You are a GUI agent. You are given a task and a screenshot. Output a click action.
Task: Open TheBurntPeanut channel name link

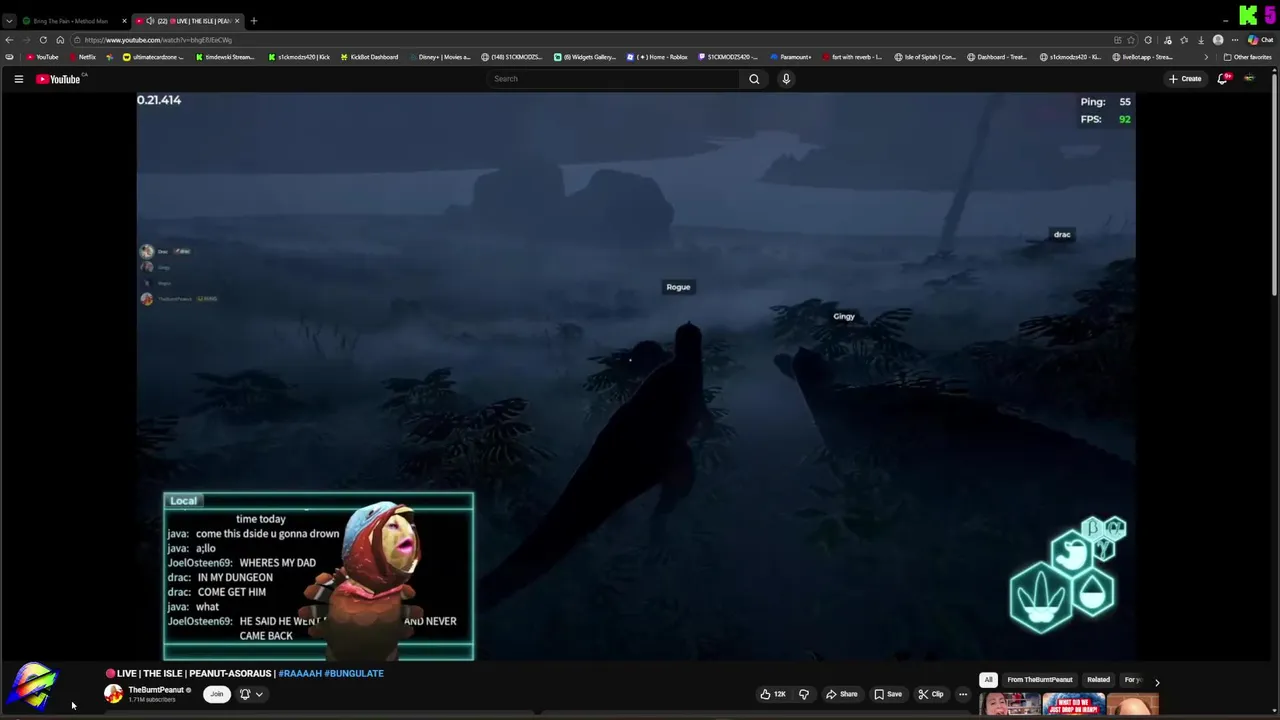pos(156,690)
